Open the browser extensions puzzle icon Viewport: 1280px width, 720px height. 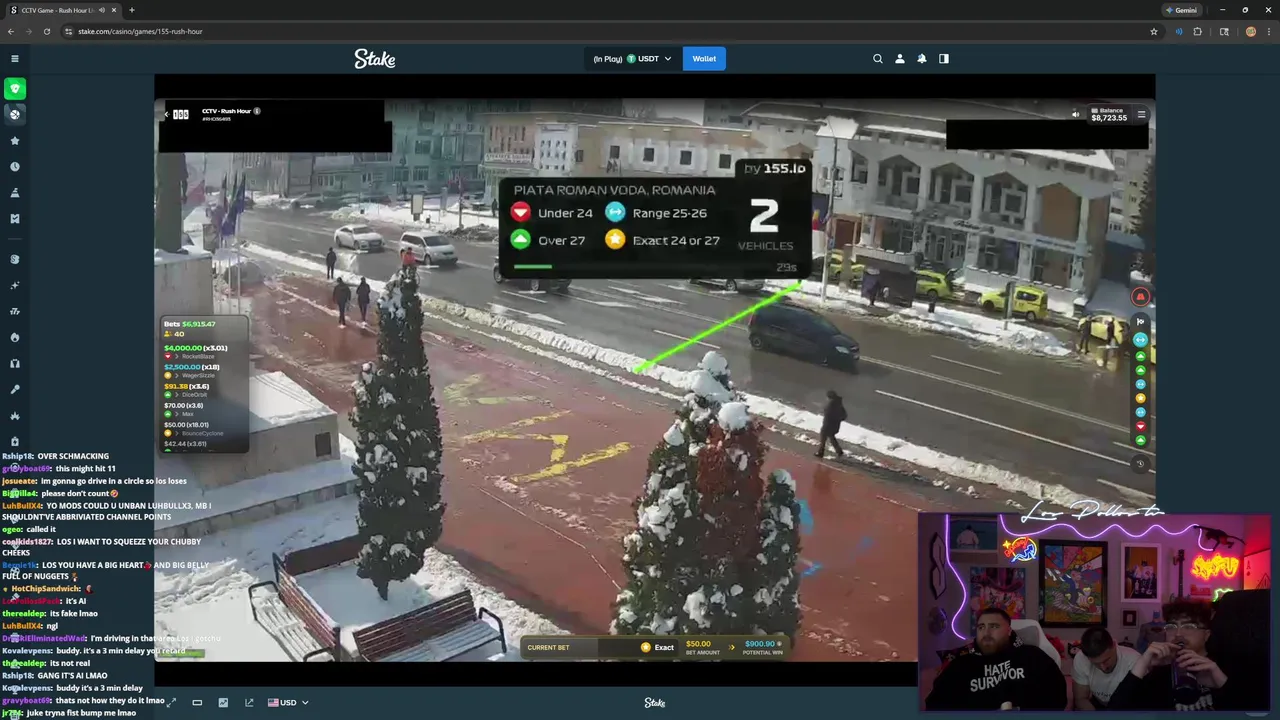pyautogui.click(x=1198, y=31)
